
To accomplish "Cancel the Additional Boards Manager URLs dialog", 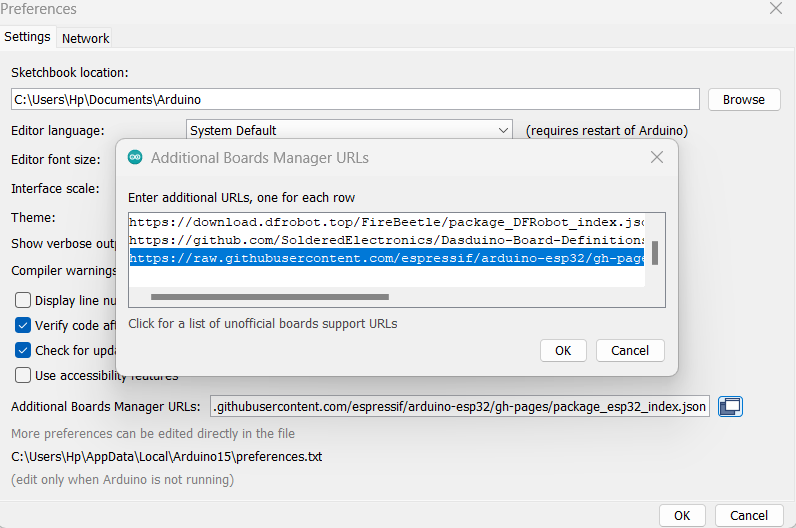I will (x=630, y=350).
